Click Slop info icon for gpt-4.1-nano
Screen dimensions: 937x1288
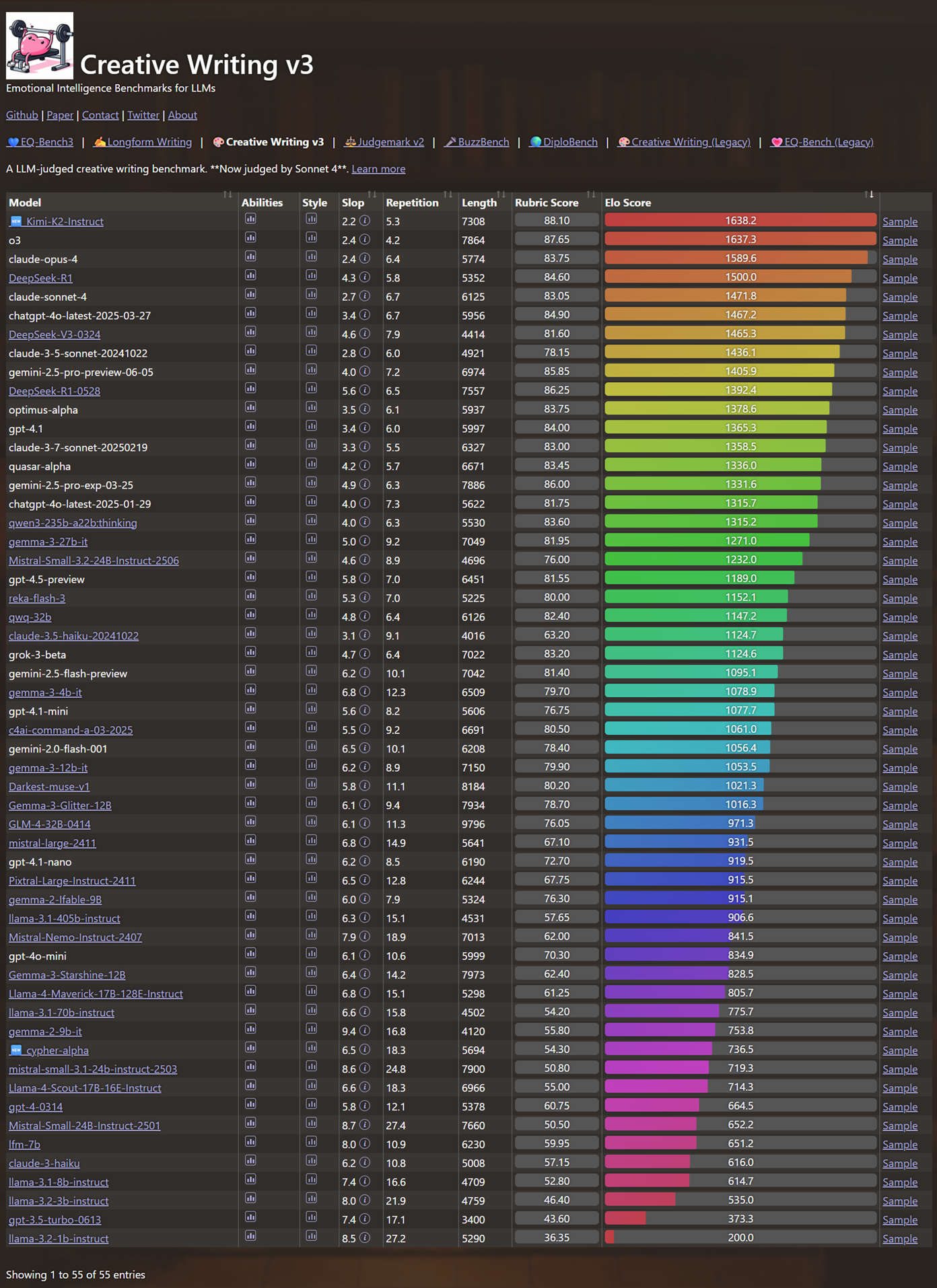pos(364,861)
